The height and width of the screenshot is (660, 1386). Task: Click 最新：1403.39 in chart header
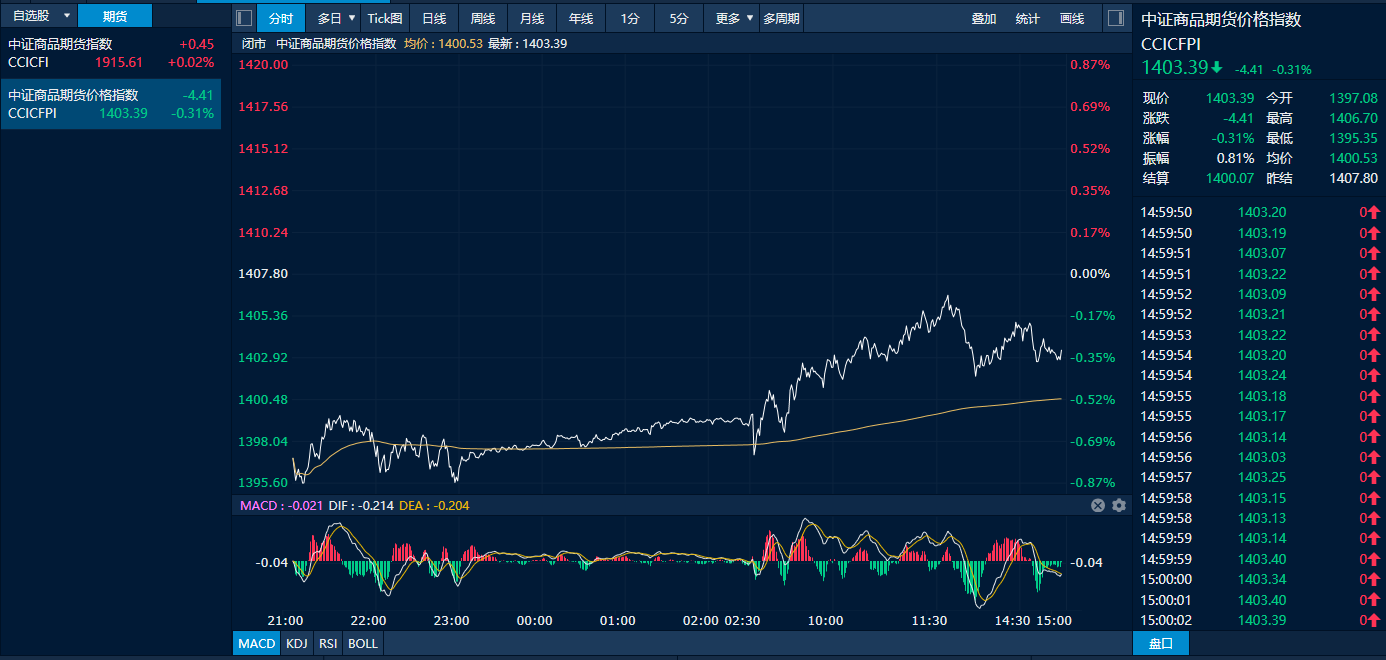point(528,44)
